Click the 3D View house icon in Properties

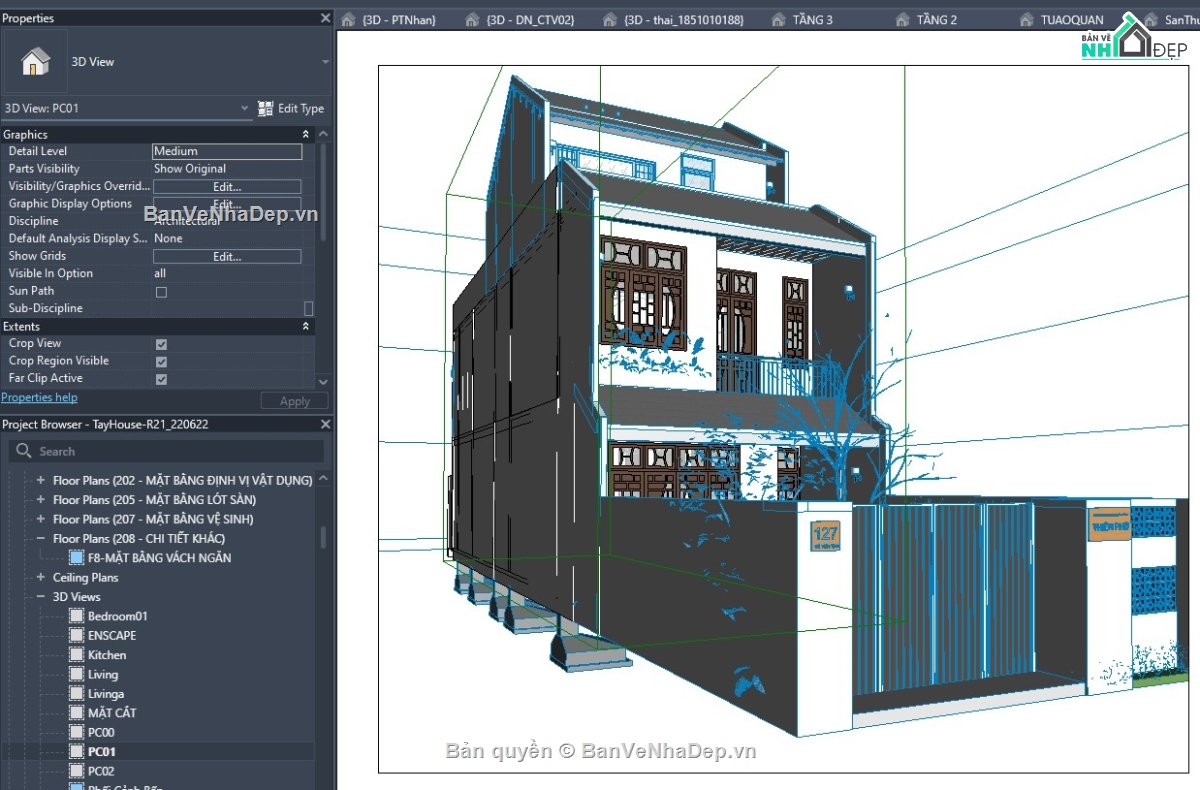36,61
